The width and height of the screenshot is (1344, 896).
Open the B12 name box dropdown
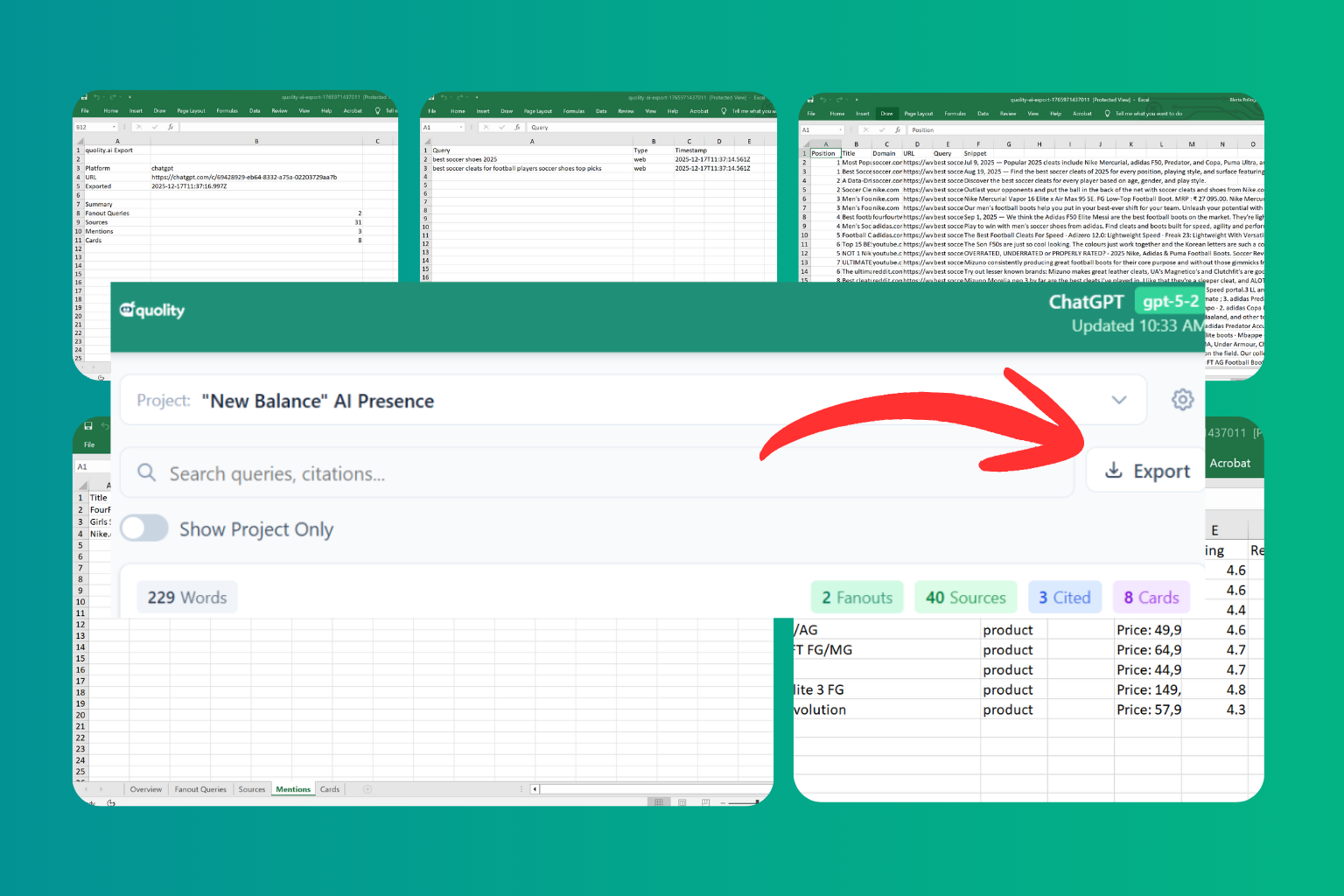[114, 127]
